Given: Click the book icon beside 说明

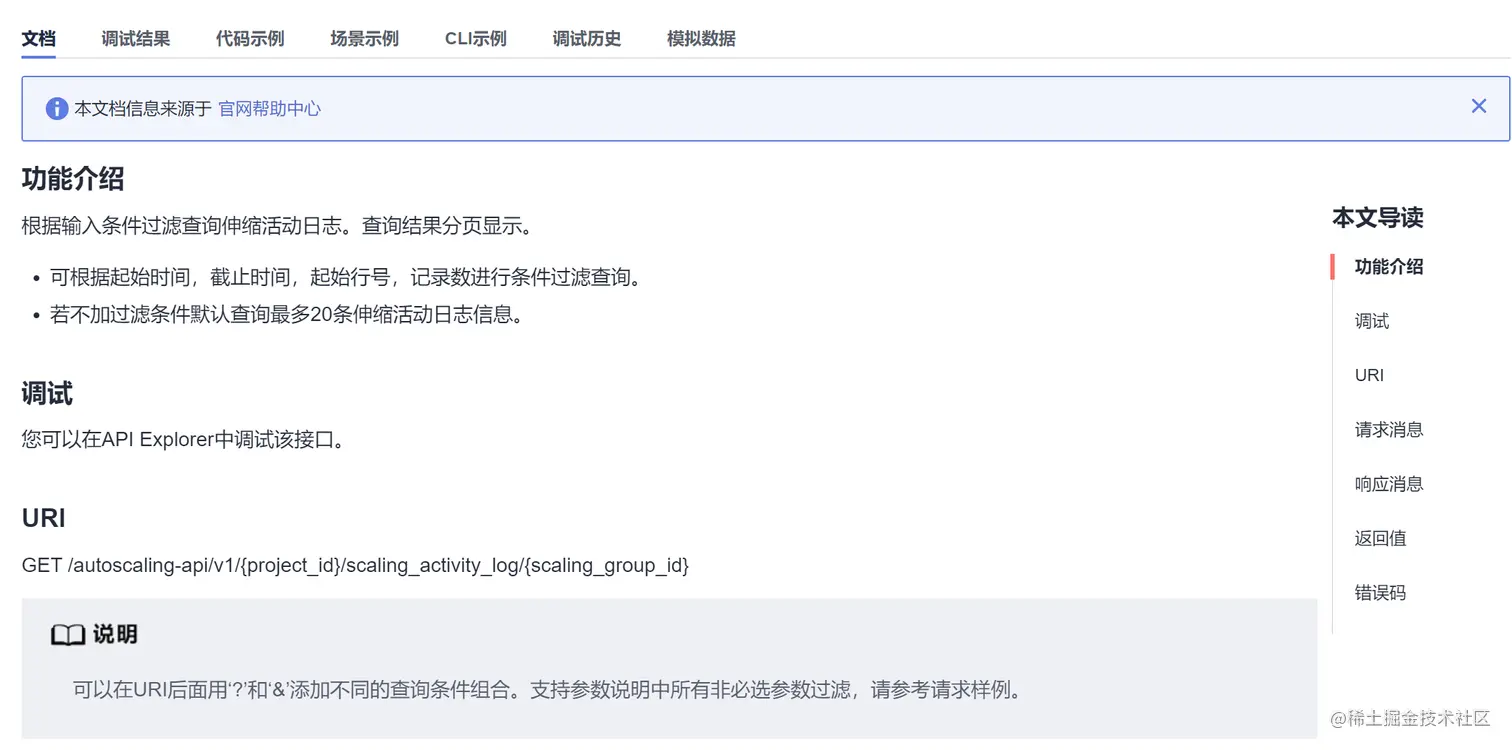Looking at the screenshot, I should tap(68, 635).
